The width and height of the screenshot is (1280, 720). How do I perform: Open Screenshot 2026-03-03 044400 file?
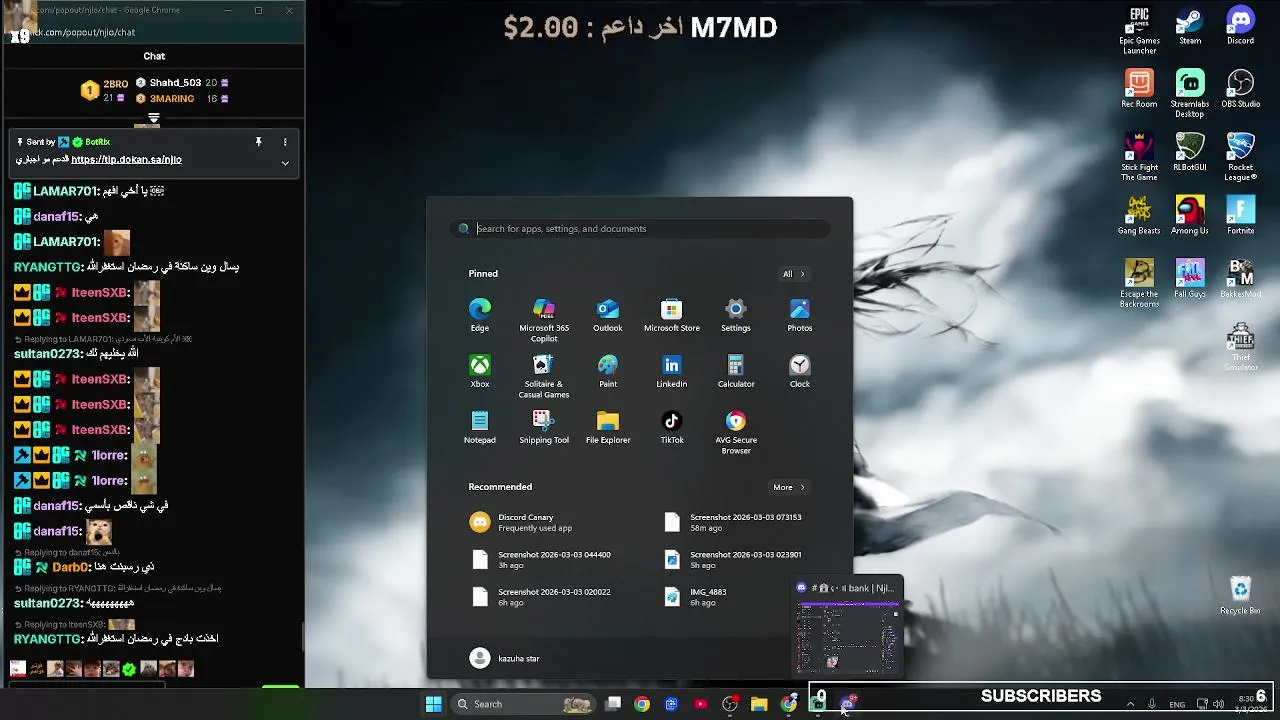tap(543, 559)
